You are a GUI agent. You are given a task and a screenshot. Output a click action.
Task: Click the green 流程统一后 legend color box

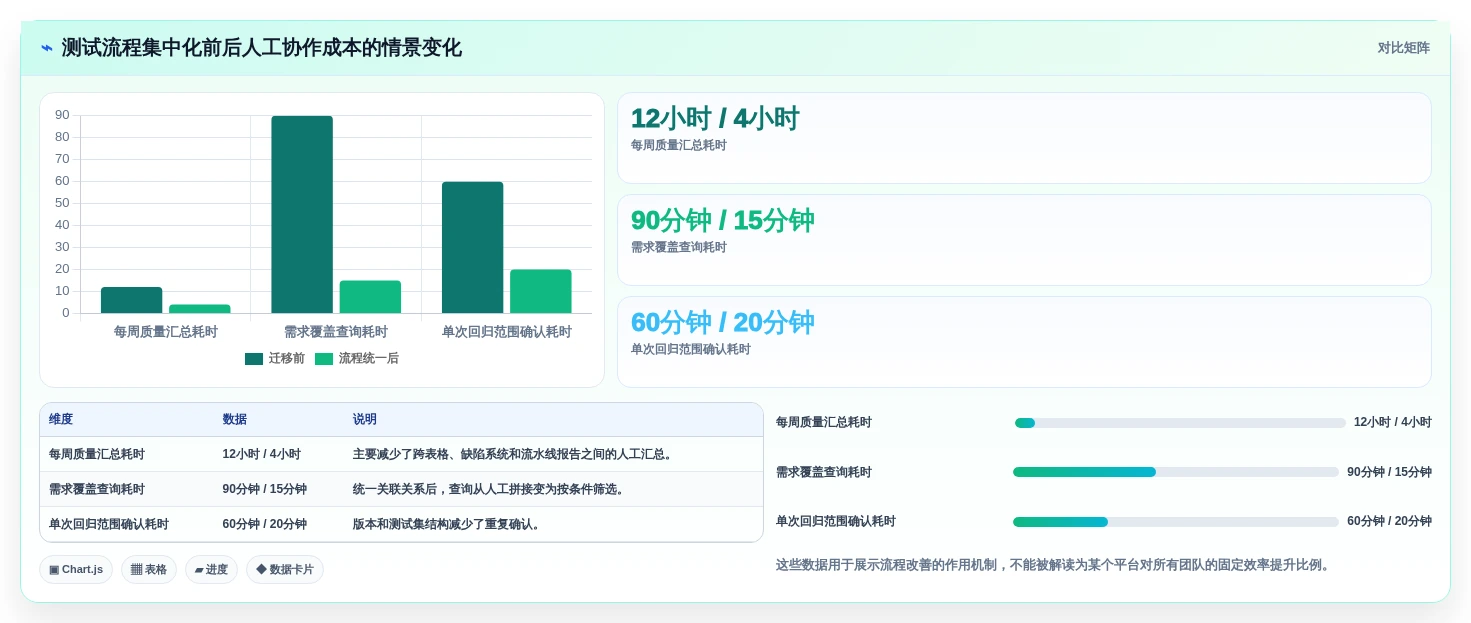[324, 358]
